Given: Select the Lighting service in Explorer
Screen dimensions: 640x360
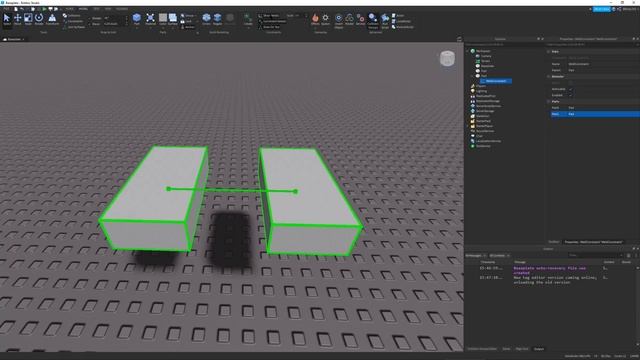Looking at the screenshot, I should 482,91.
